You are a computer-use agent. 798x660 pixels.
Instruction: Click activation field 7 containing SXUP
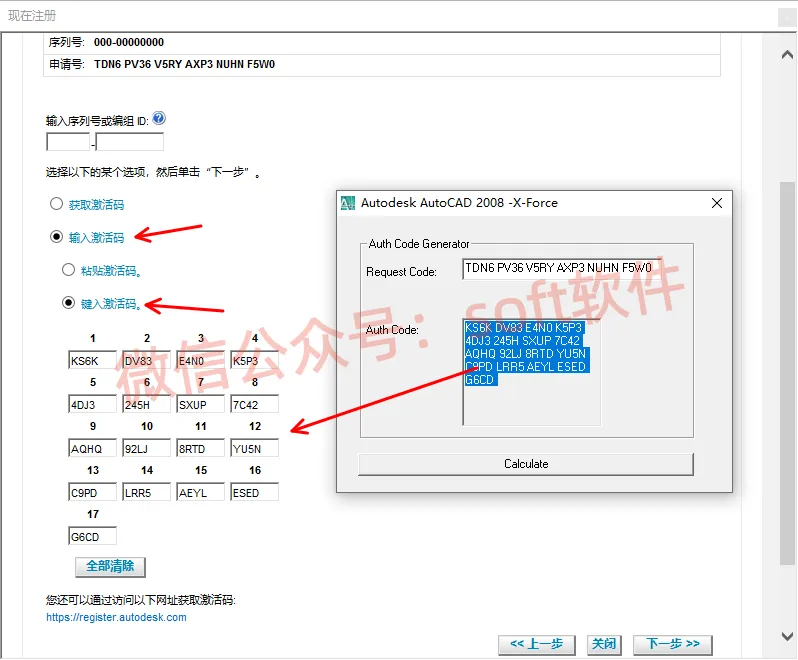point(201,404)
